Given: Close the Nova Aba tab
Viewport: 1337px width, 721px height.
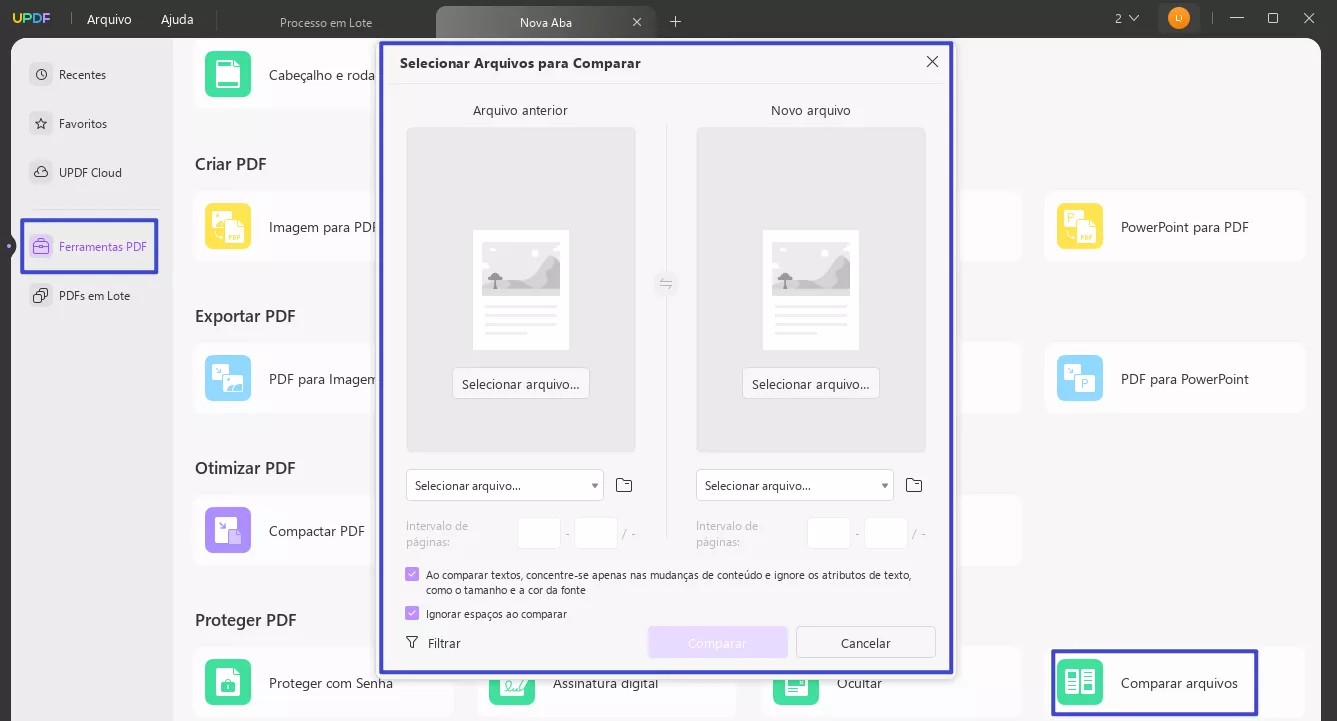Looking at the screenshot, I should [x=638, y=22].
